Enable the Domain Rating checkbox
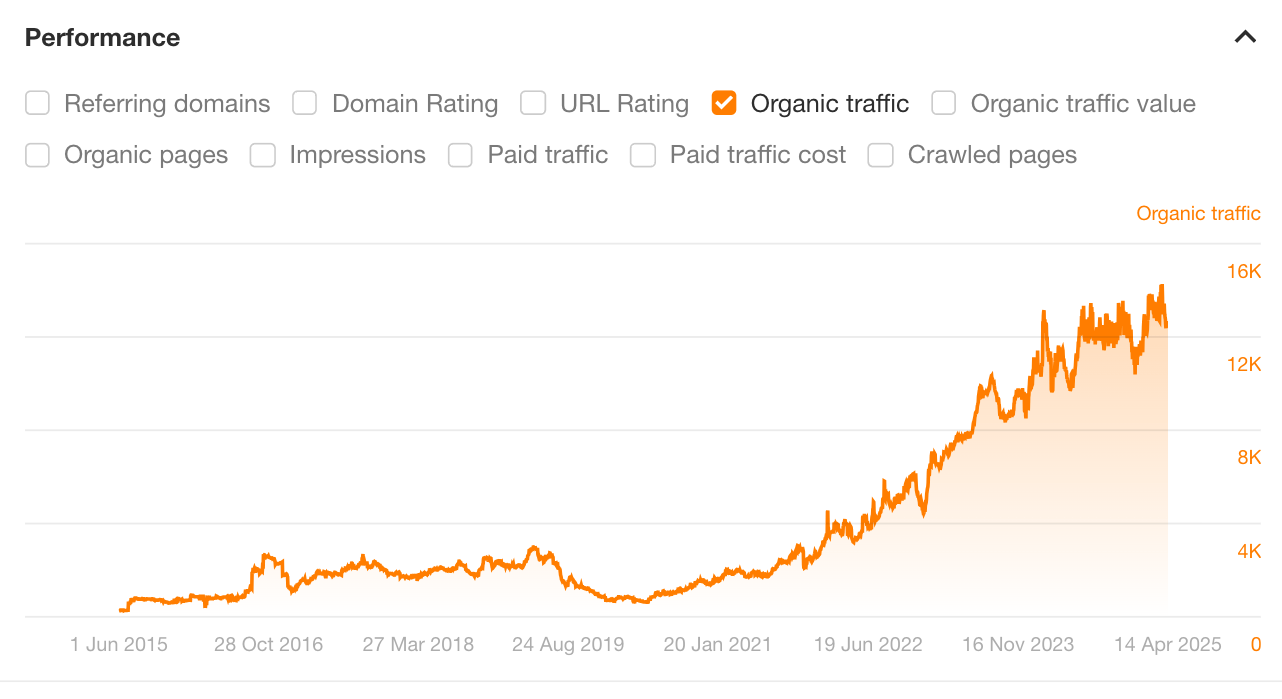 (x=304, y=103)
